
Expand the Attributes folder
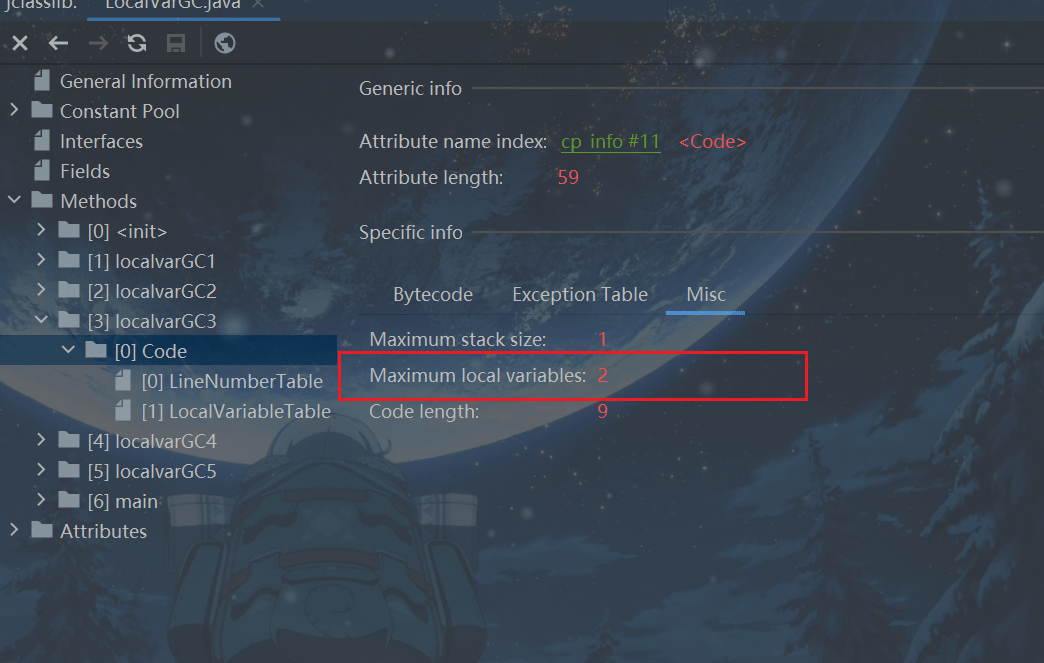tap(14, 530)
